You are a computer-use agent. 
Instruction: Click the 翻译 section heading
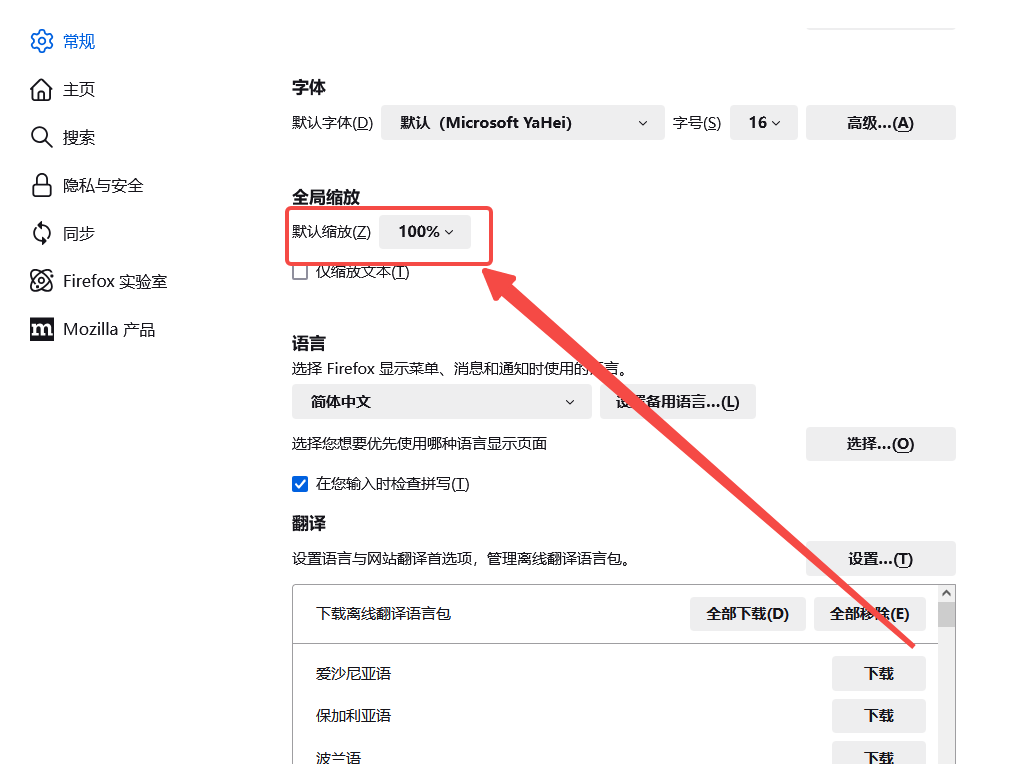point(309,524)
